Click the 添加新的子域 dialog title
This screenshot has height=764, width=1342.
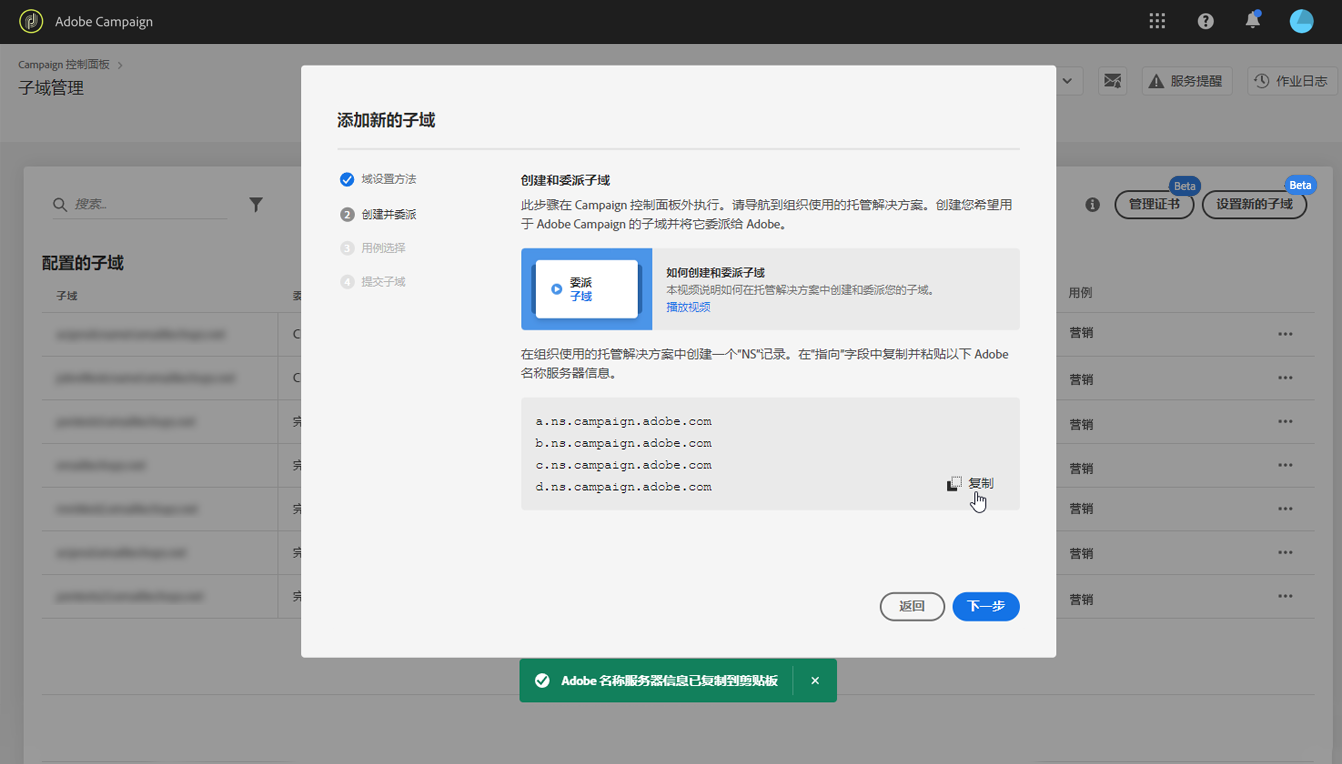[386, 120]
